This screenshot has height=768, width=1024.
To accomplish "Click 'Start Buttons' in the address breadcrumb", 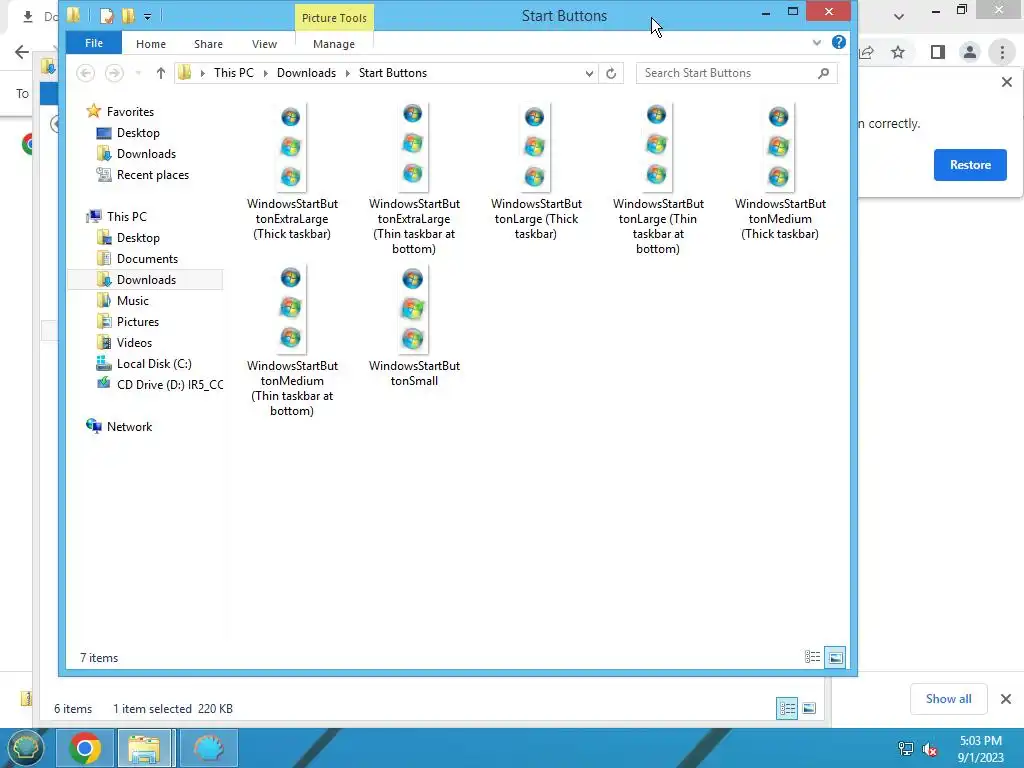I will click(393, 73).
